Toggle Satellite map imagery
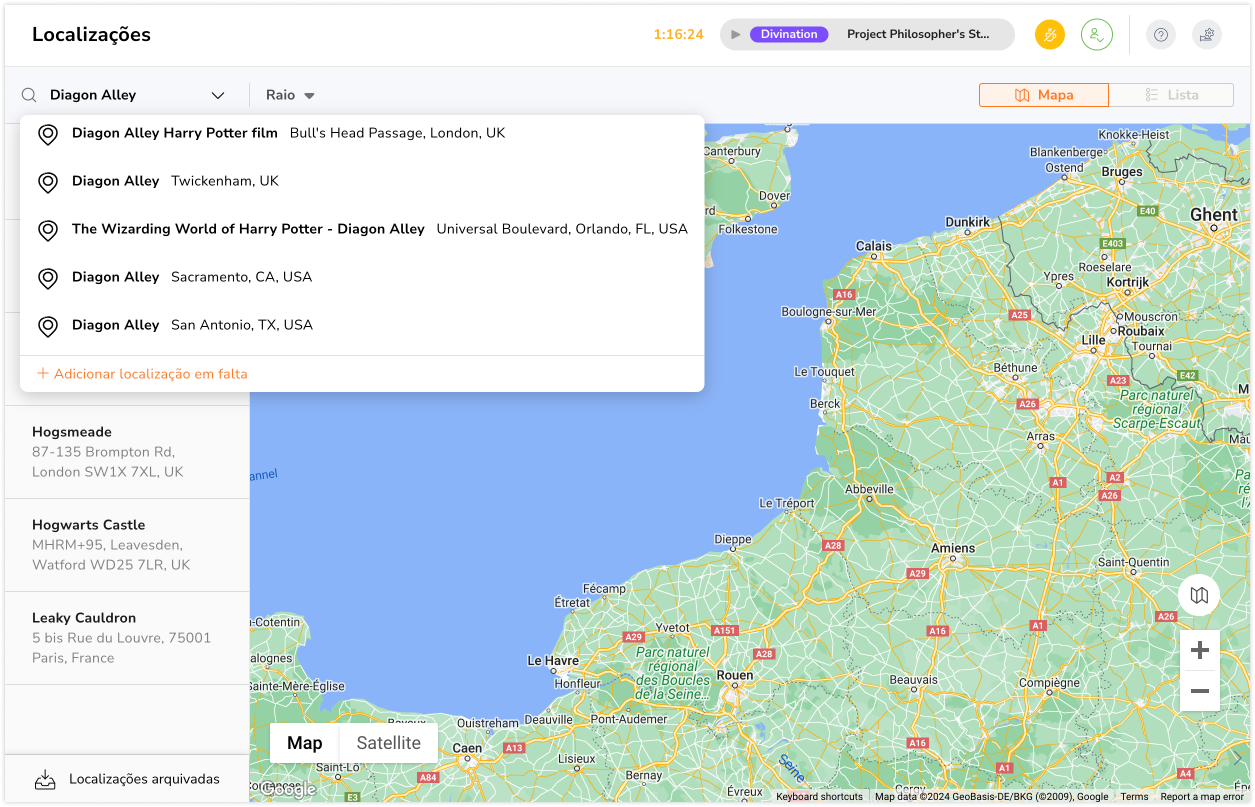The width and height of the screenshot is (1255, 807). 388,743
